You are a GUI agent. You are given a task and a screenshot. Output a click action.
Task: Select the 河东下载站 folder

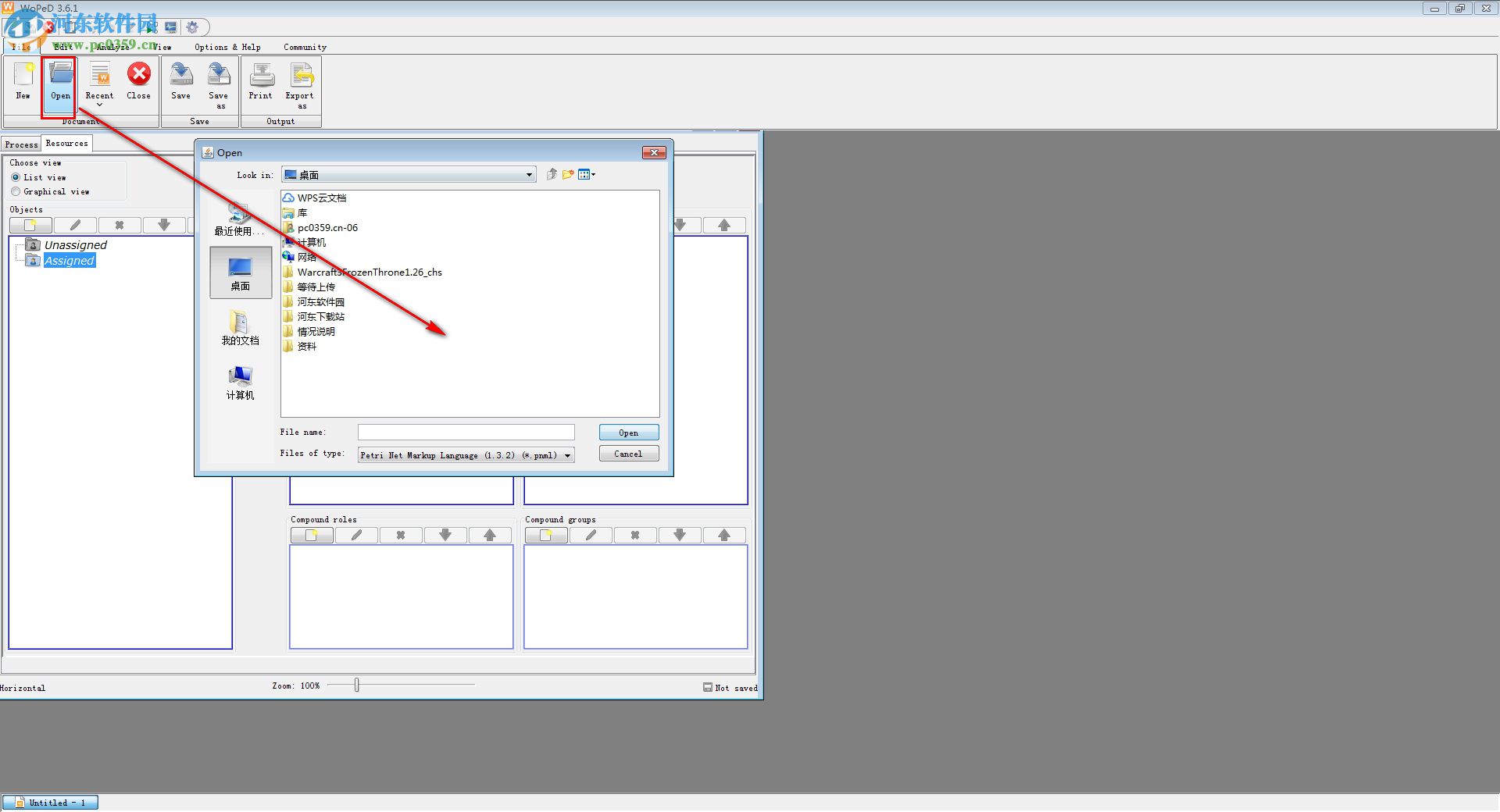coord(314,316)
